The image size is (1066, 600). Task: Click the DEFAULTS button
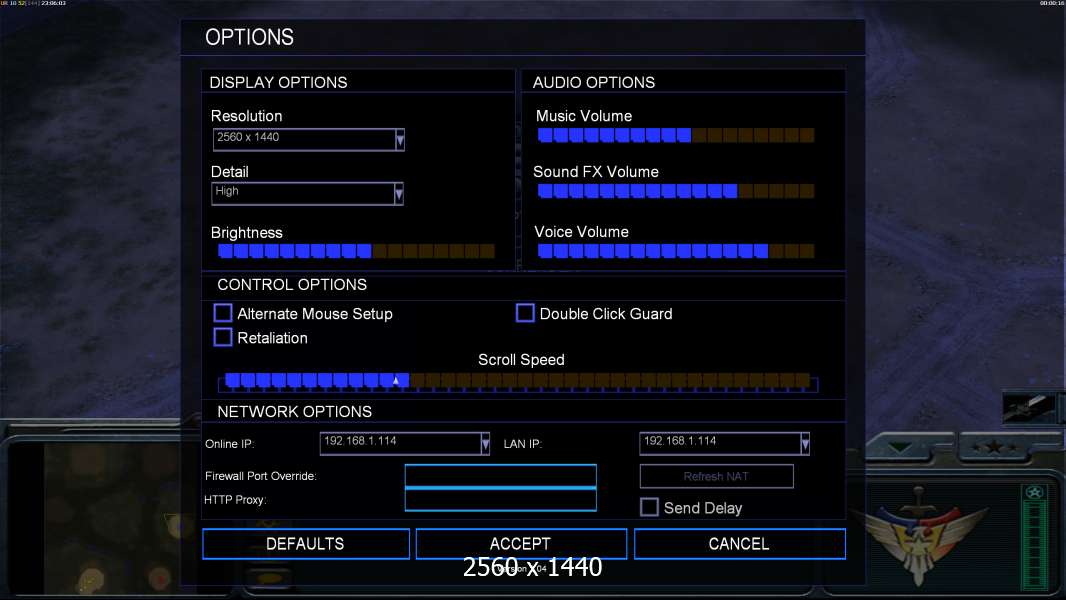pyautogui.click(x=305, y=544)
